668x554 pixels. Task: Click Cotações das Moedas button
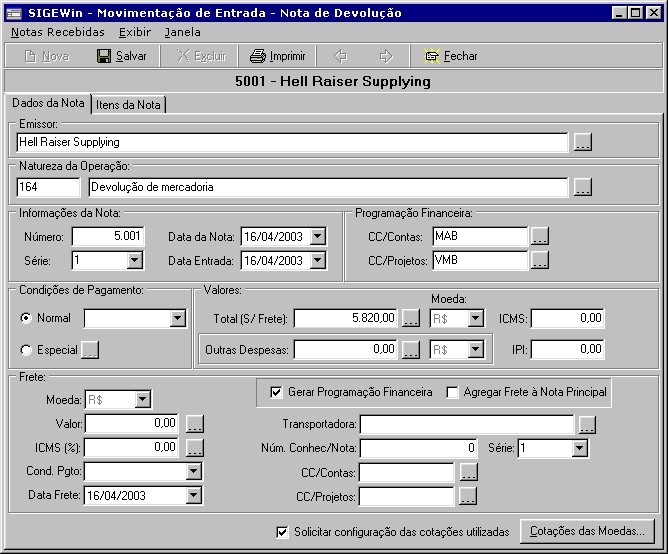pyautogui.click(x=587, y=531)
